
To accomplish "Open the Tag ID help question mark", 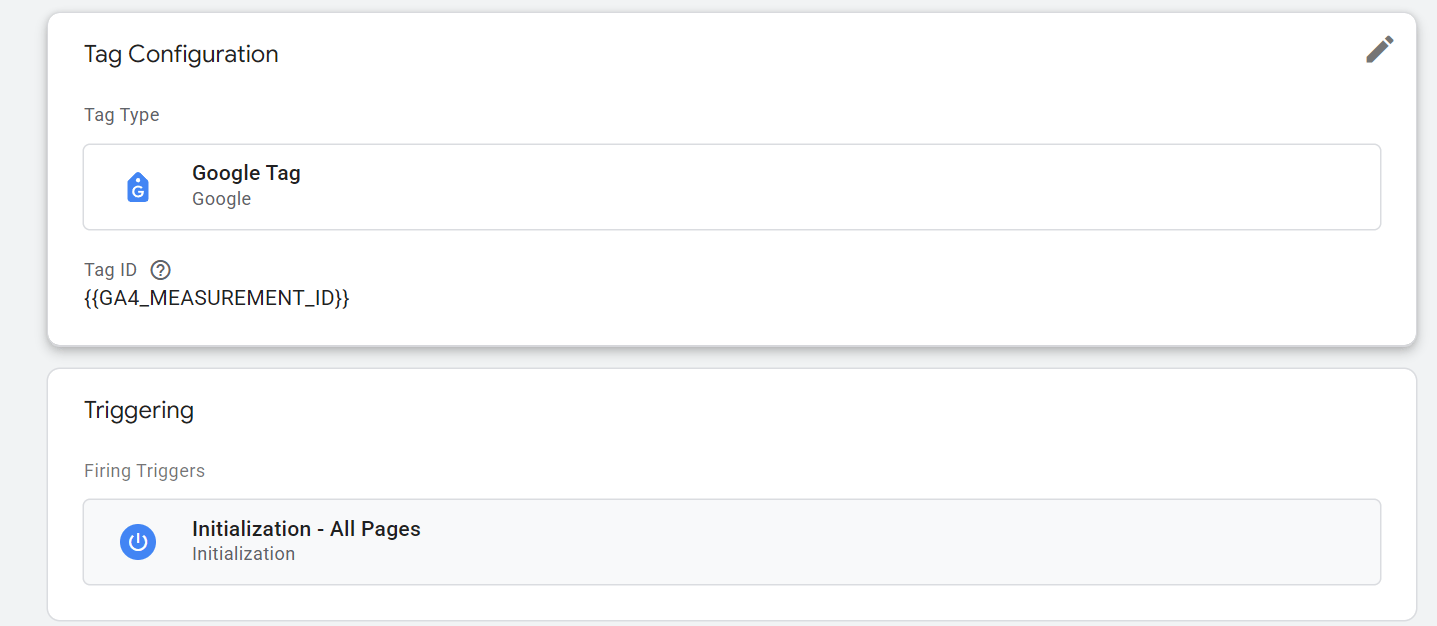I will pyautogui.click(x=160, y=270).
